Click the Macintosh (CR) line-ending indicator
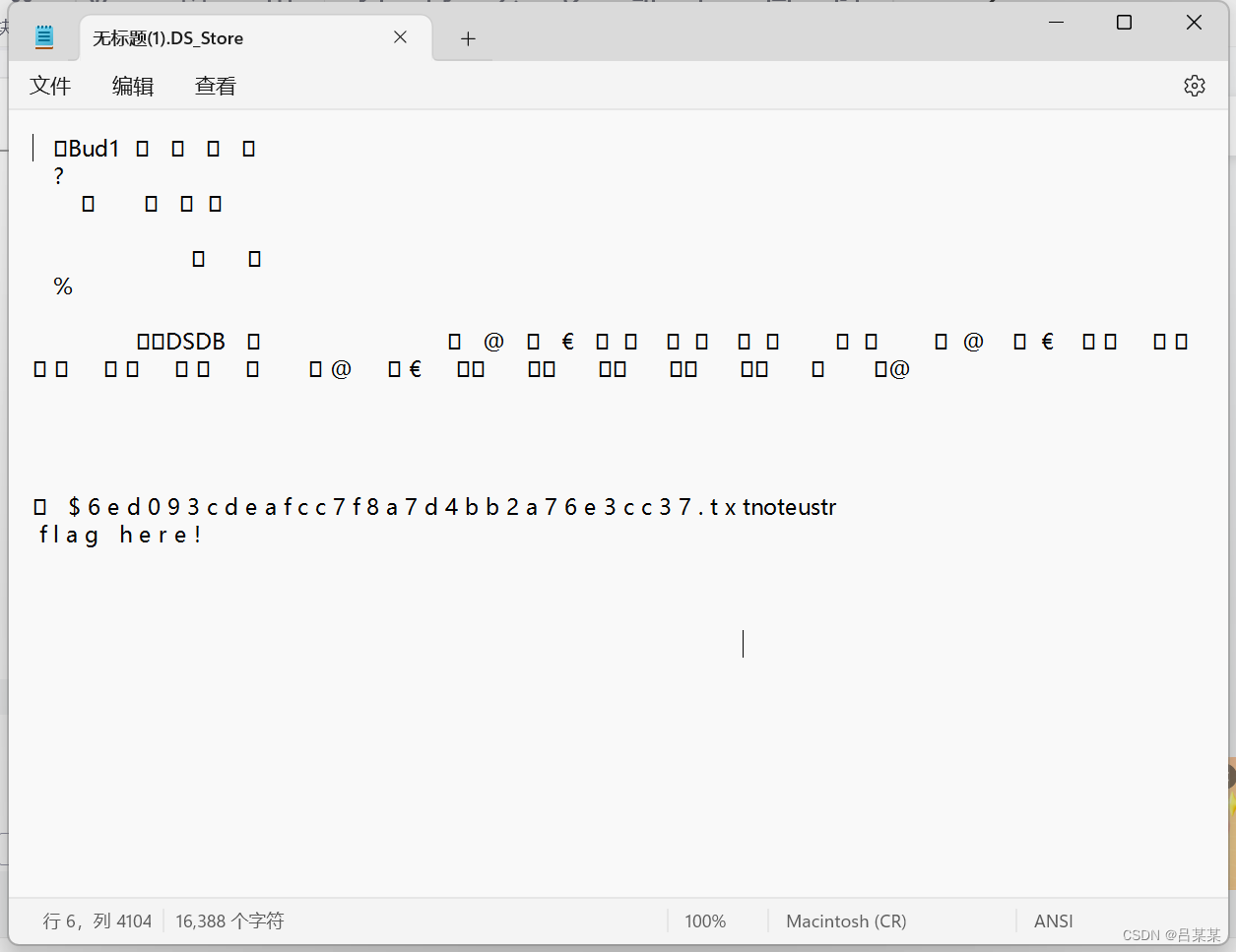Viewport: 1236px width, 952px height. 845,920
